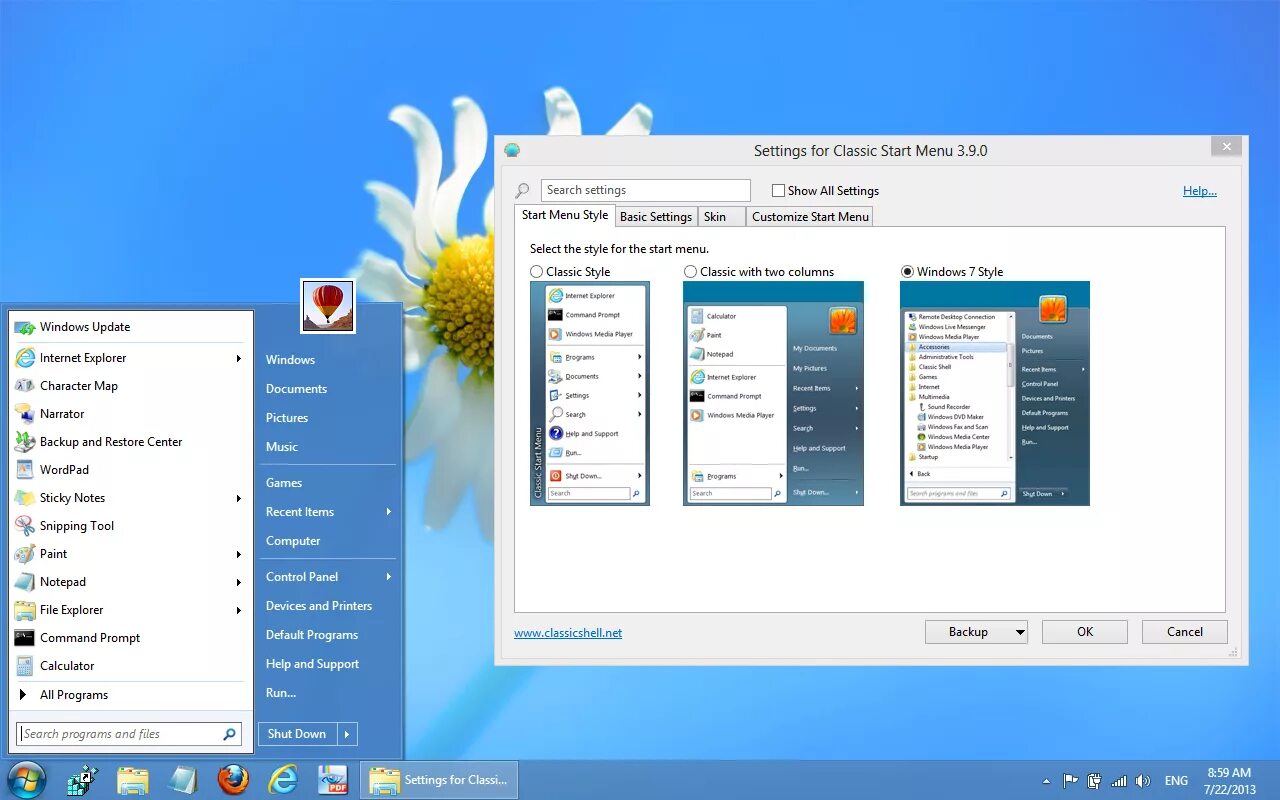The width and height of the screenshot is (1280, 800).
Task: Launch Firefox from the taskbar
Action: [x=233, y=779]
